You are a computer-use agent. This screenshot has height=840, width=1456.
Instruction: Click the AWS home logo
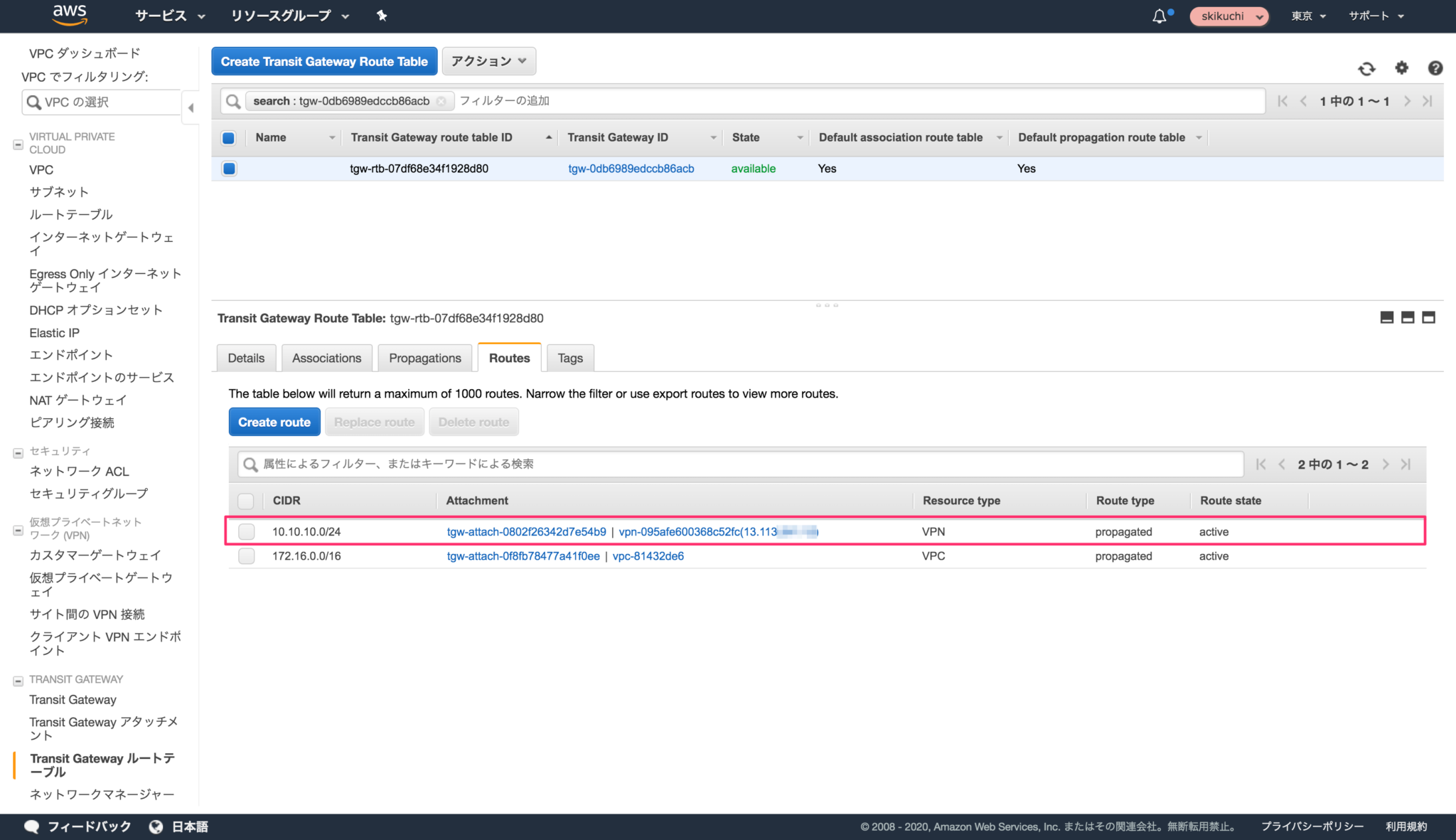pyautogui.click(x=70, y=16)
